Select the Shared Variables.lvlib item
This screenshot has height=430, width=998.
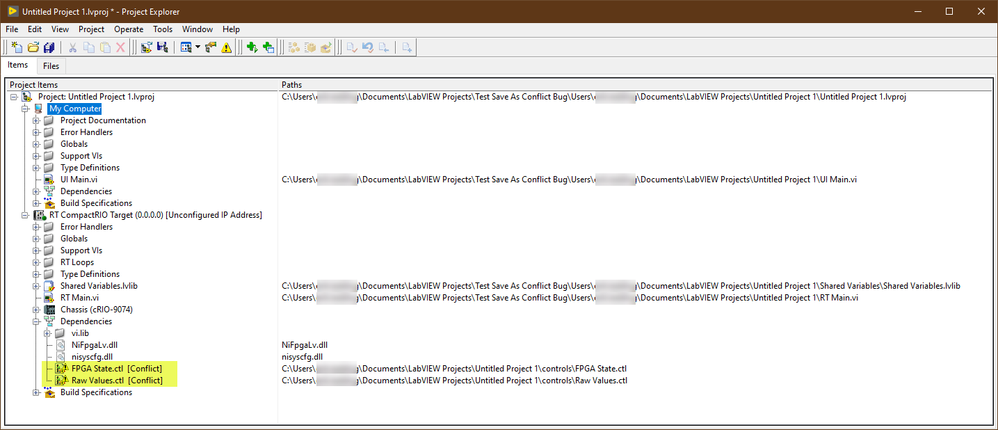coord(99,286)
